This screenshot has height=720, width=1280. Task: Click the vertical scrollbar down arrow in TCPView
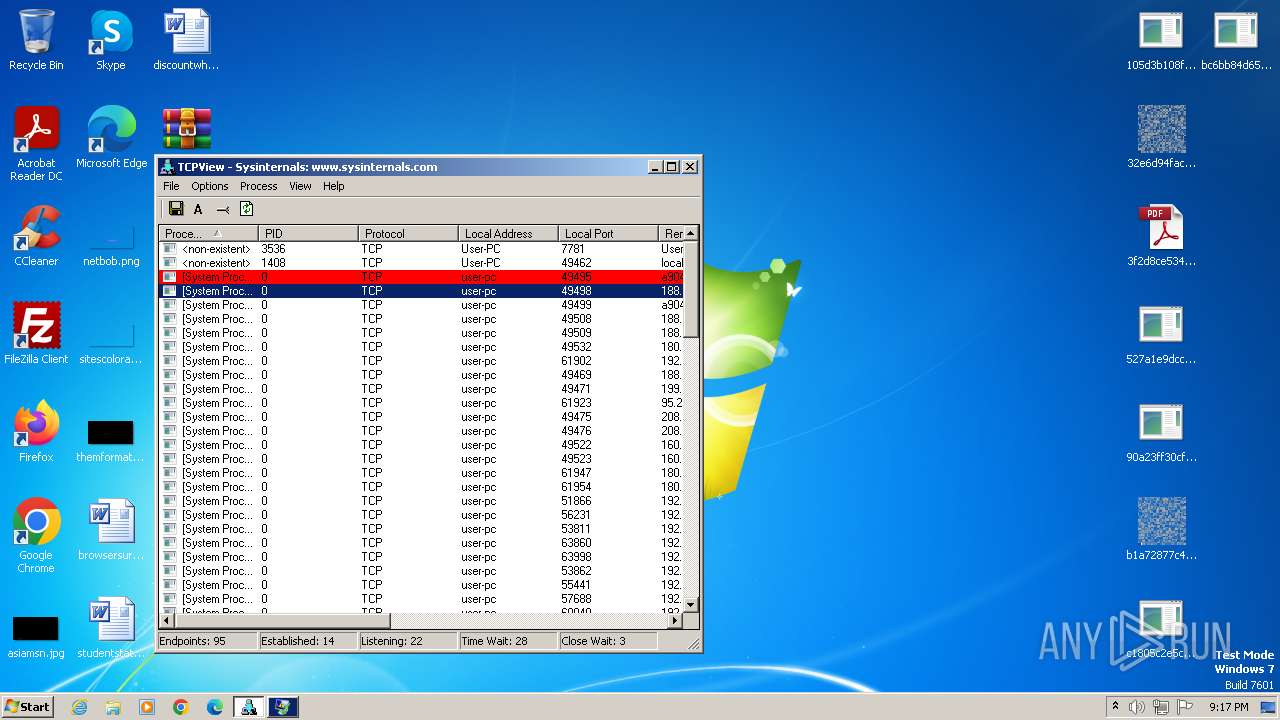pos(691,605)
